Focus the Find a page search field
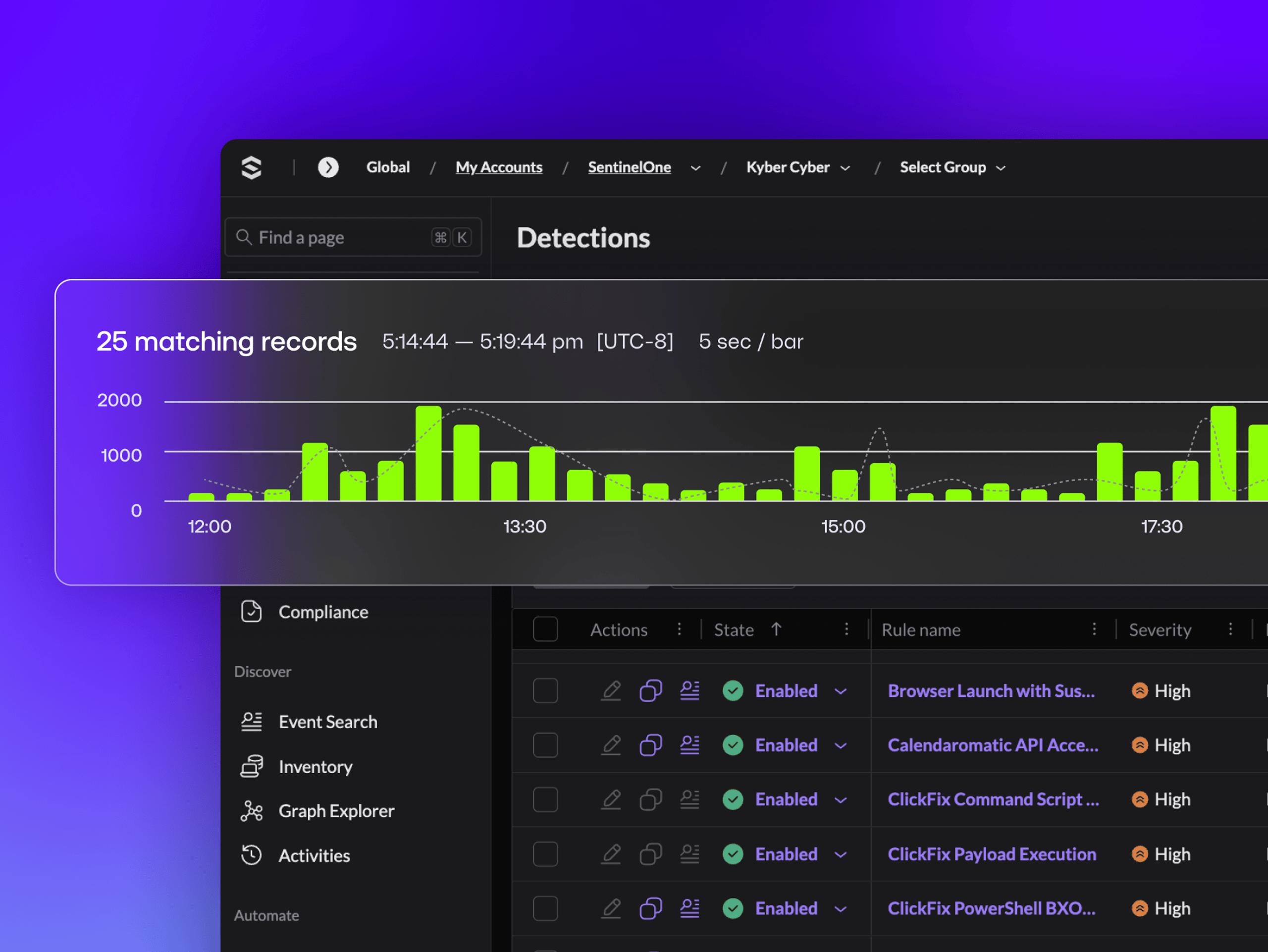The width and height of the screenshot is (1268, 952). click(x=353, y=237)
